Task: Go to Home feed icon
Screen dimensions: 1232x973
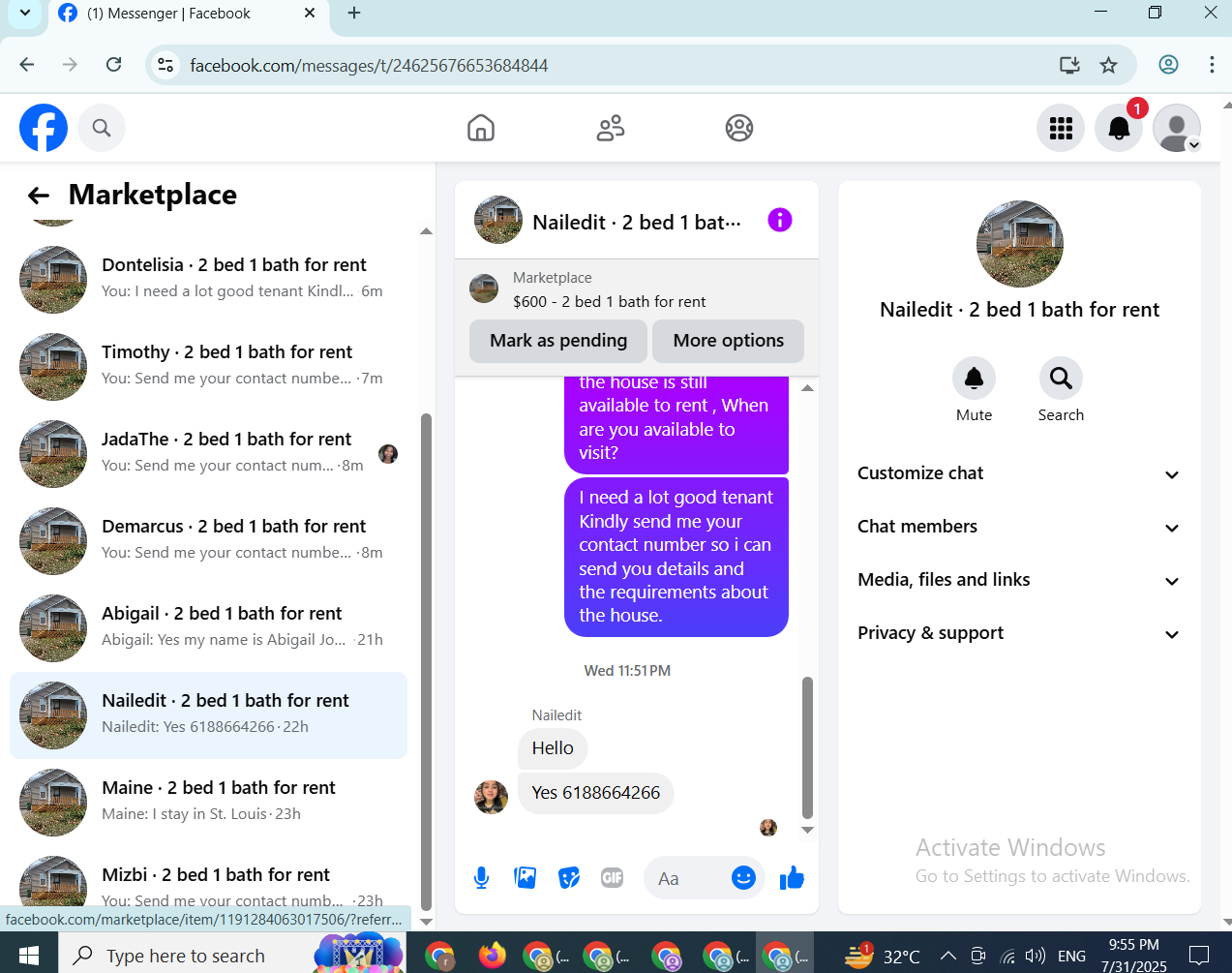Action: (x=481, y=128)
